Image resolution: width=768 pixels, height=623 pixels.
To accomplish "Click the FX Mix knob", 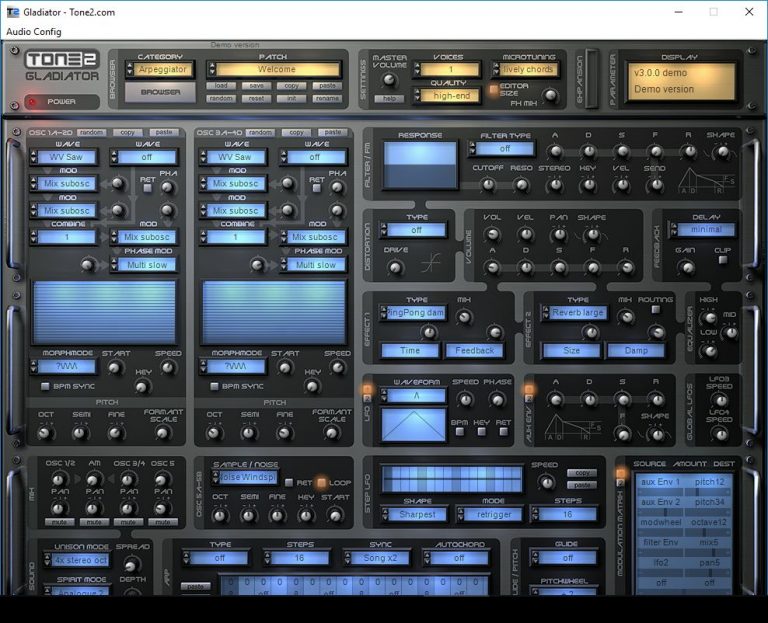I will 551,95.
